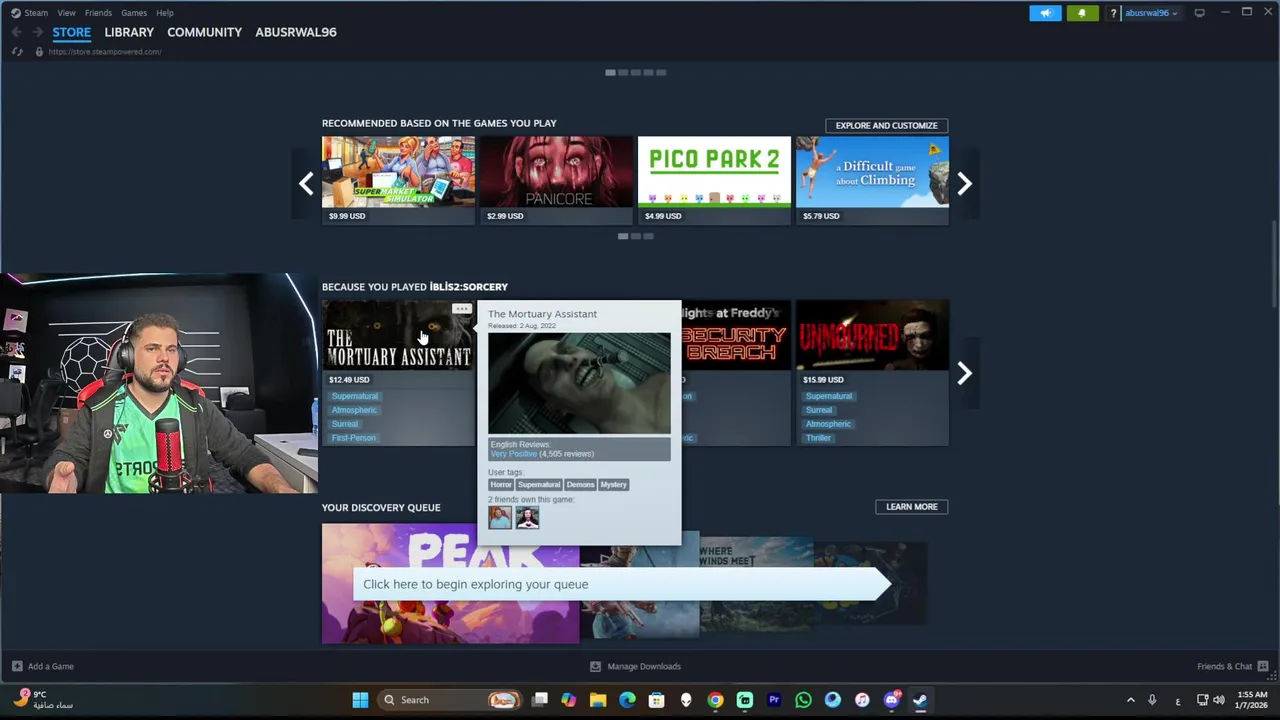Click the store URL address field
Viewport: 1280px width, 720px height.
(105, 52)
